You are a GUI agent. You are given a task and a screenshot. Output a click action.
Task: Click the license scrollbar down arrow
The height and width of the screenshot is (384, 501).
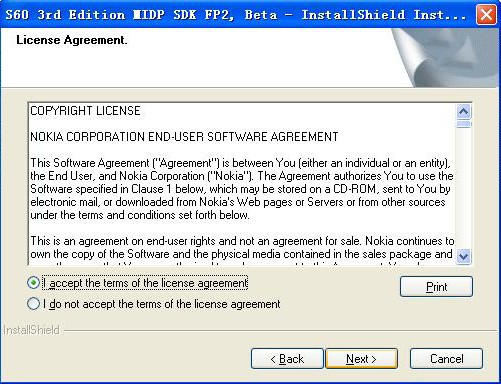pyautogui.click(x=463, y=256)
